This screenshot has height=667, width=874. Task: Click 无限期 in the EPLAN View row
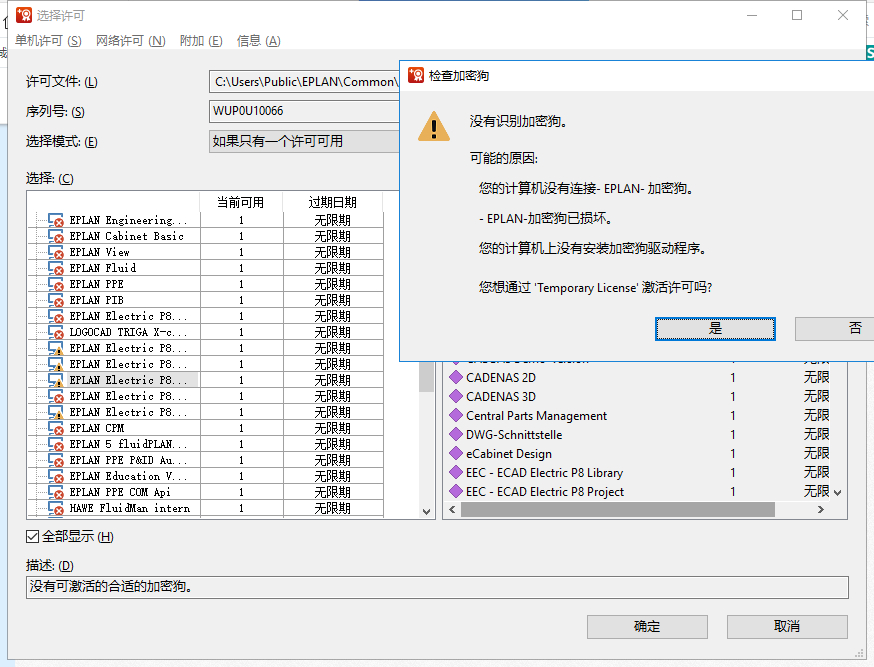point(333,252)
